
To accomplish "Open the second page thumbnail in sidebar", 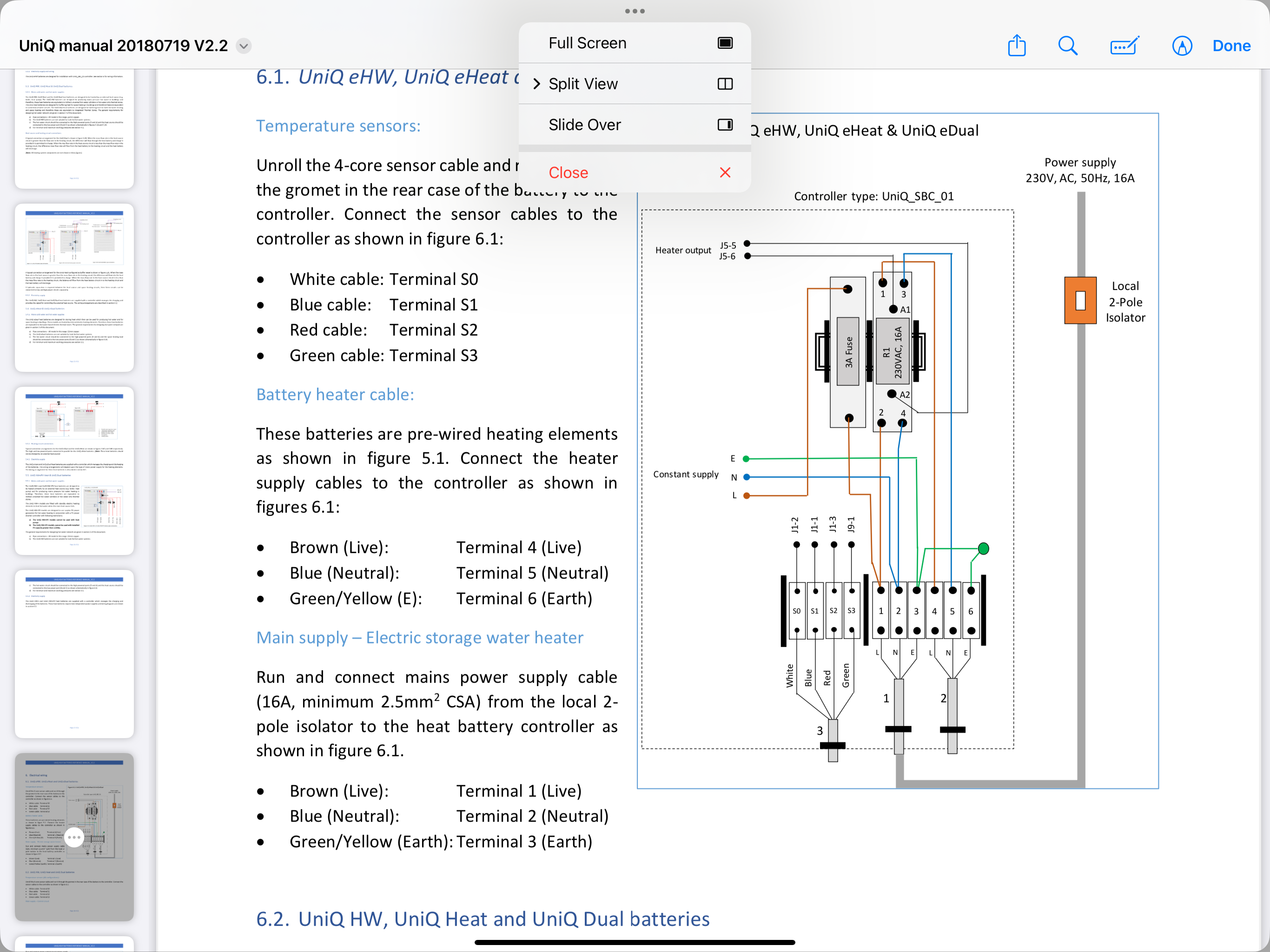I will (74, 288).
